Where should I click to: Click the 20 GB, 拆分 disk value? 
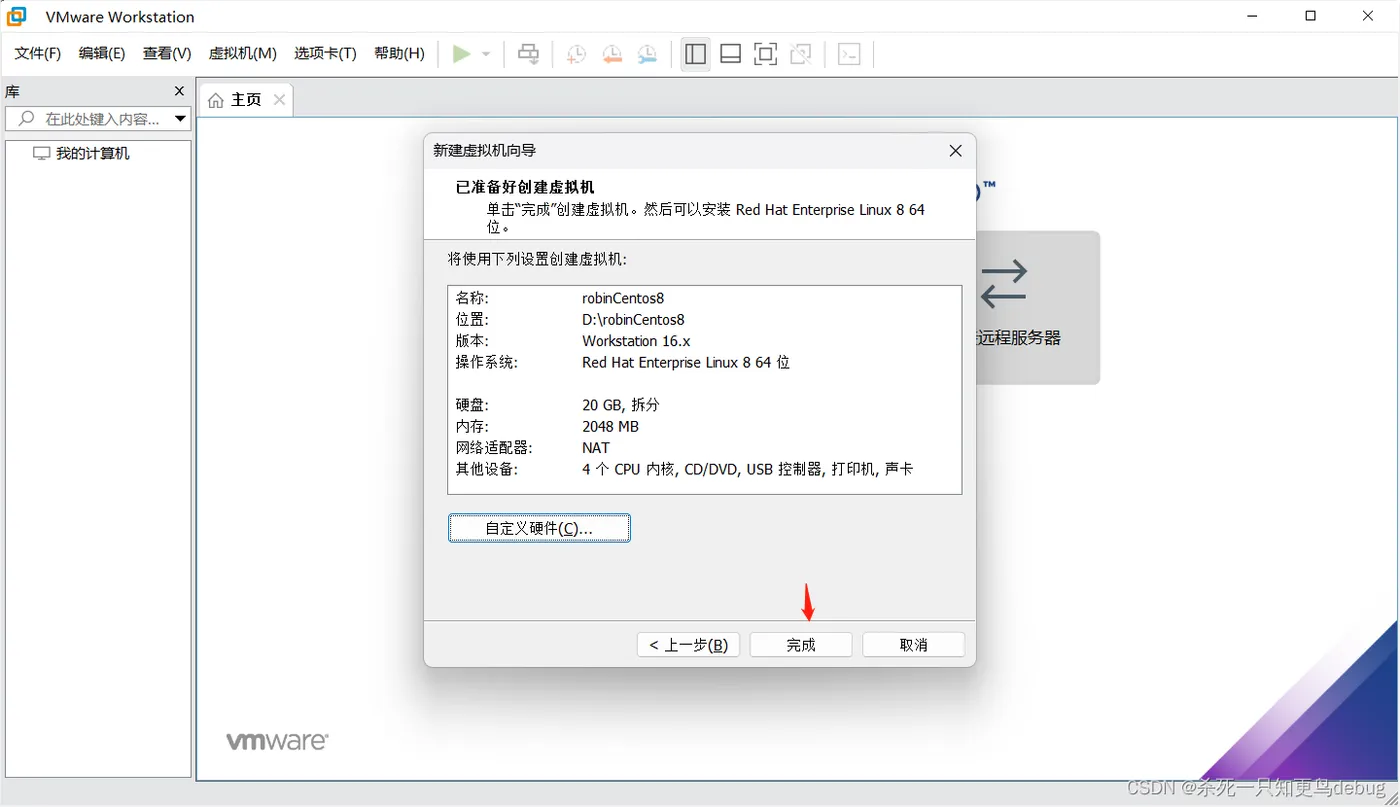click(x=621, y=405)
